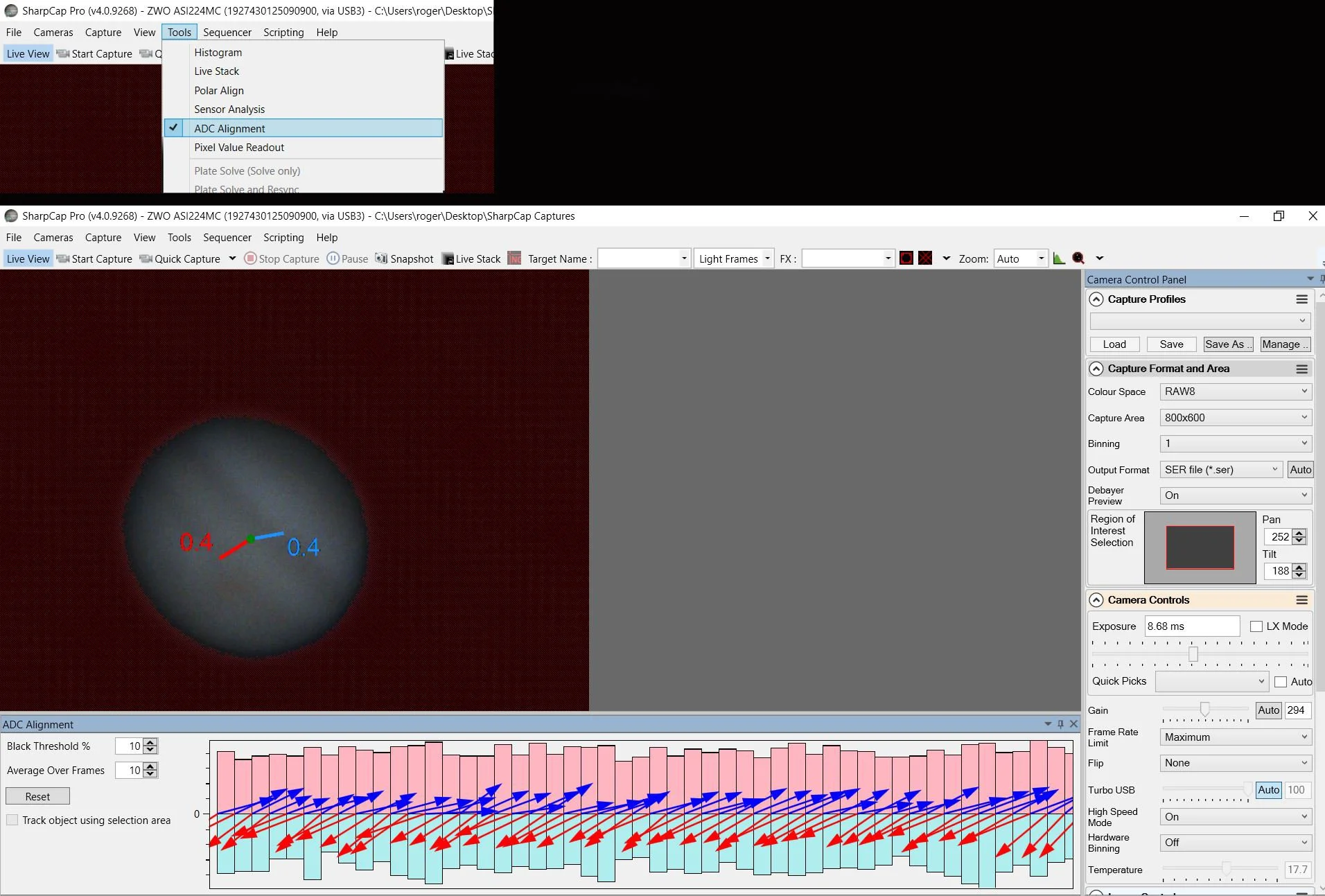Click the Reset button in ADC Alignment
1325x896 pixels.
(37, 796)
